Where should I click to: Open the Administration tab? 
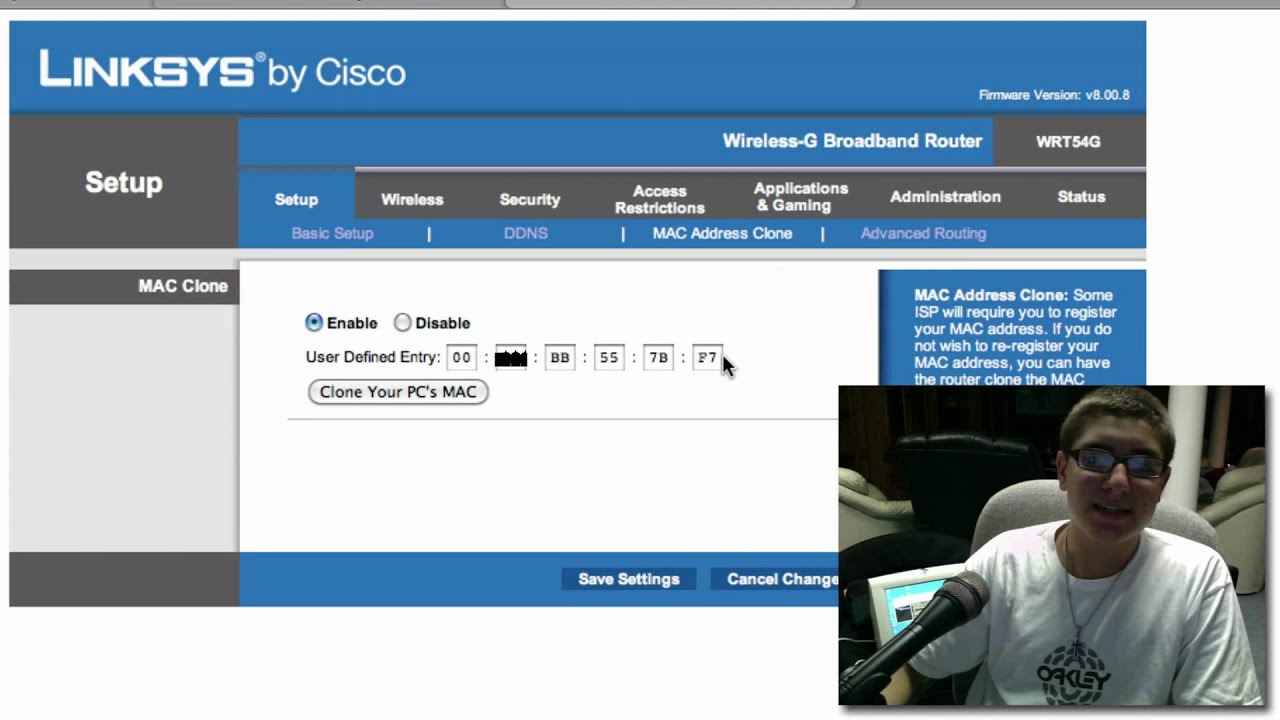945,197
